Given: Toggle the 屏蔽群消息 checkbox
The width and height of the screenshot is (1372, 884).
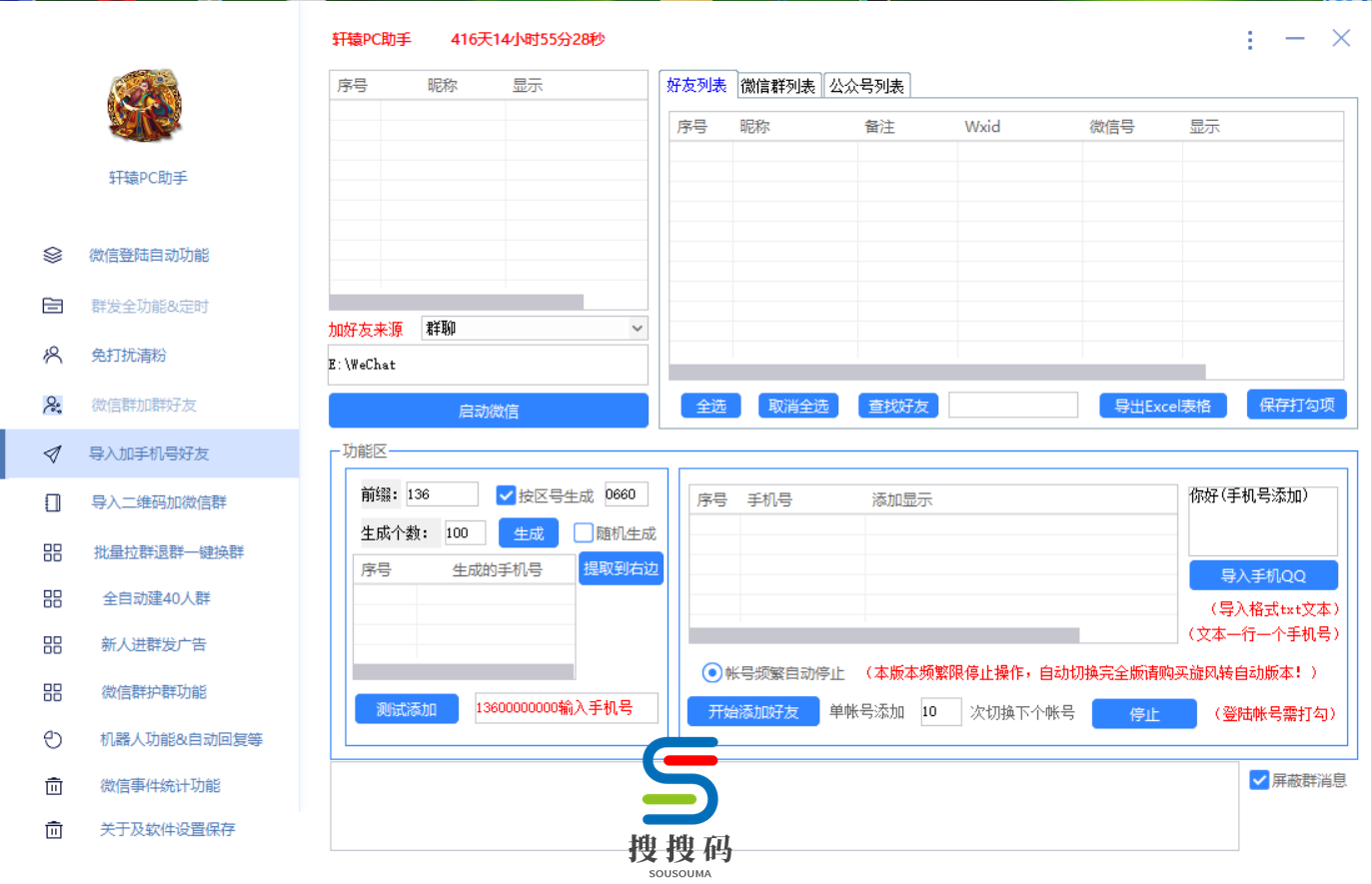Looking at the screenshot, I should pos(1259,780).
